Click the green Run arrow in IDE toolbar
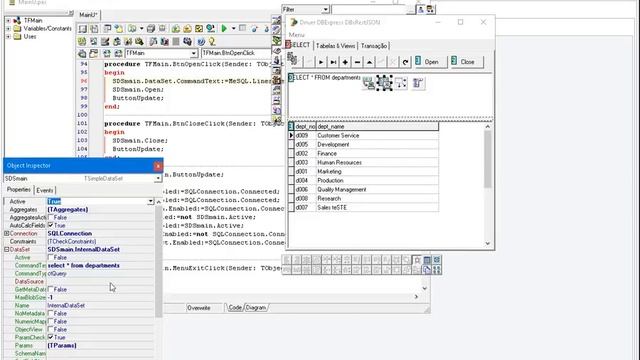Viewport: 640px width, 360px height. pyautogui.click(x=224, y=29)
